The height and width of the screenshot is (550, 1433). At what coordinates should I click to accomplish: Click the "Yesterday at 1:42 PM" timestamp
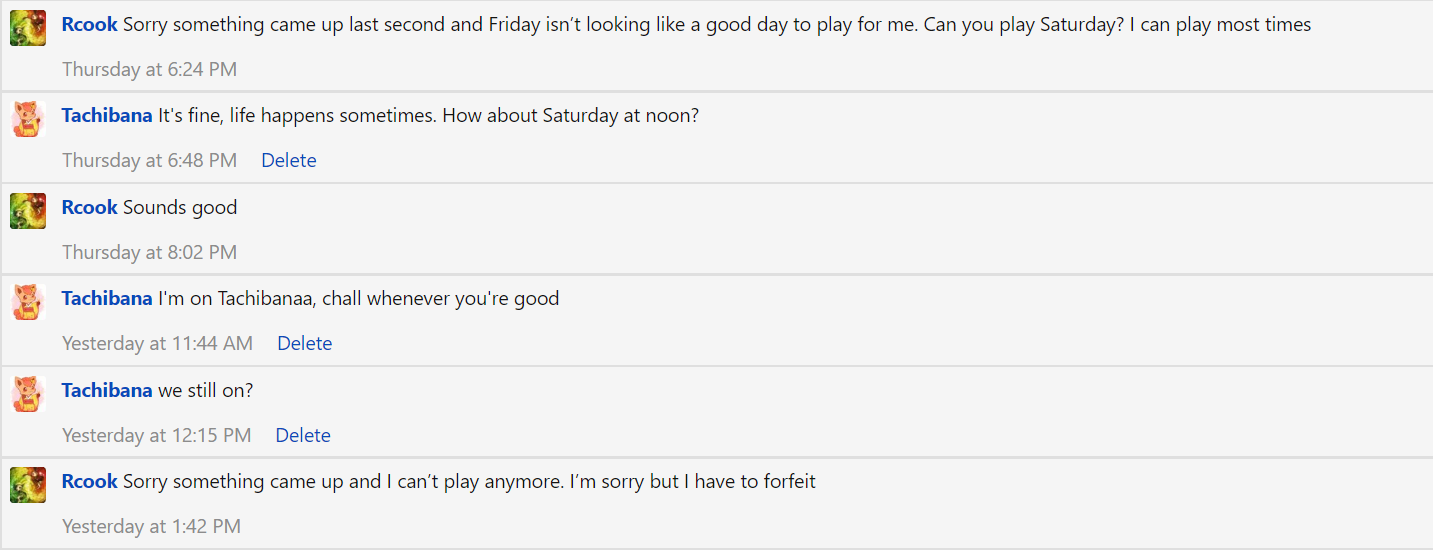pyautogui.click(x=151, y=526)
